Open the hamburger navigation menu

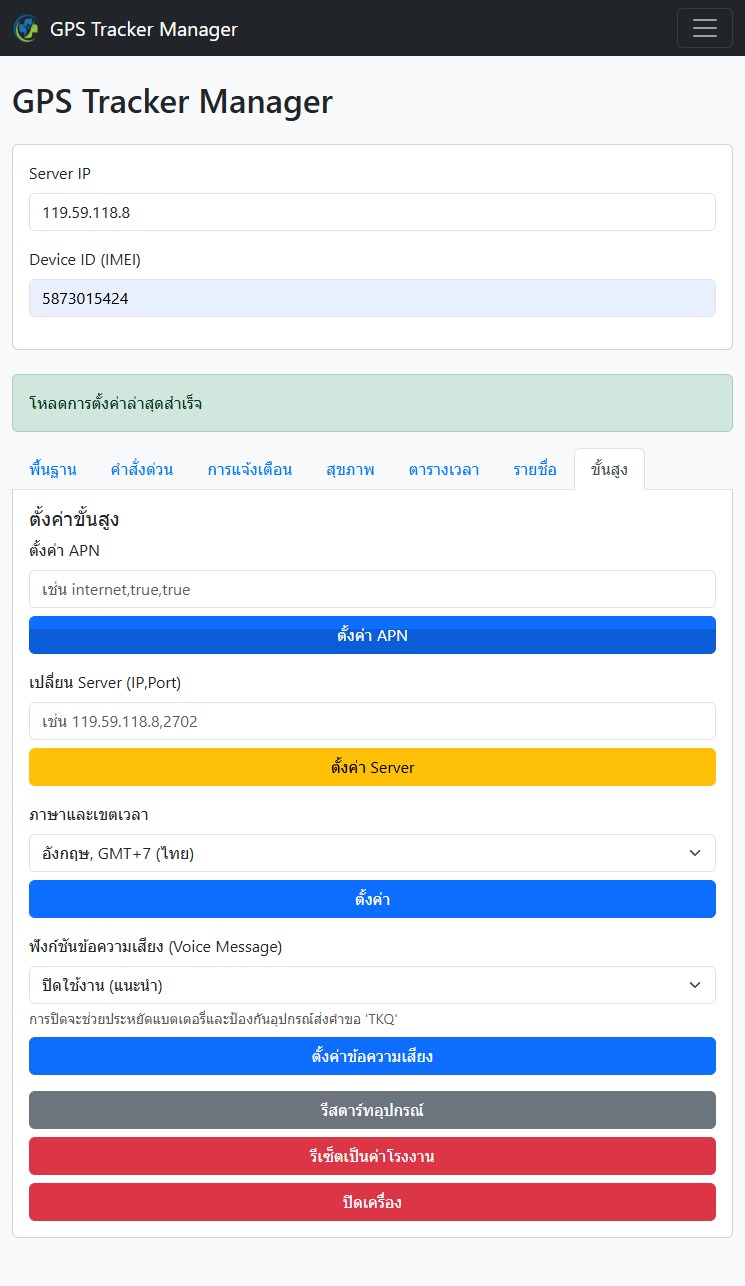704,28
